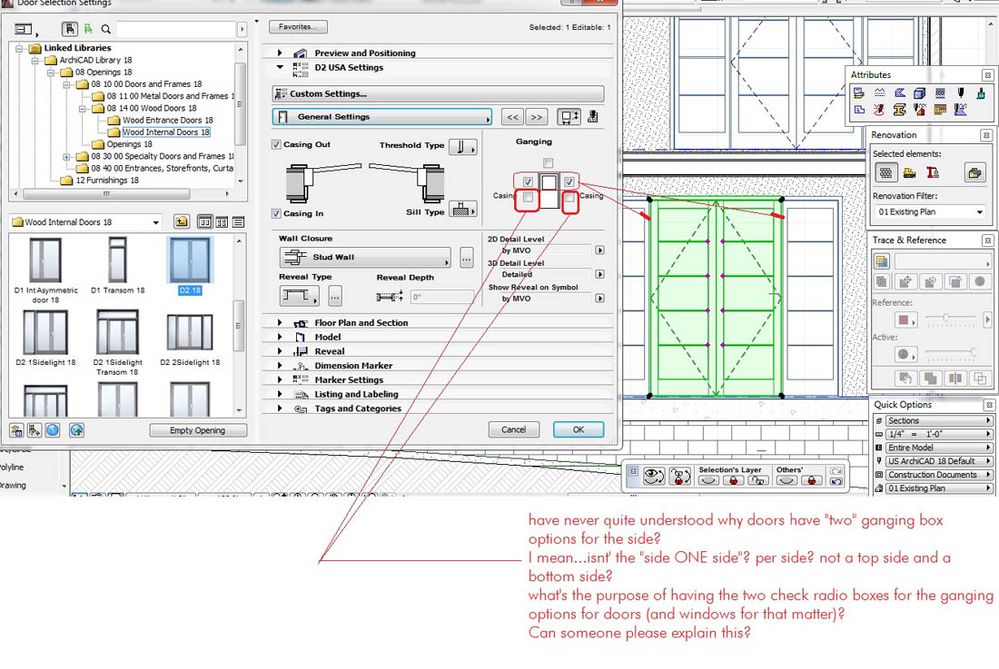Image resolution: width=999 pixels, height=669 pixels.
Task: Open the Sections quick option menu
Action: 938,421
